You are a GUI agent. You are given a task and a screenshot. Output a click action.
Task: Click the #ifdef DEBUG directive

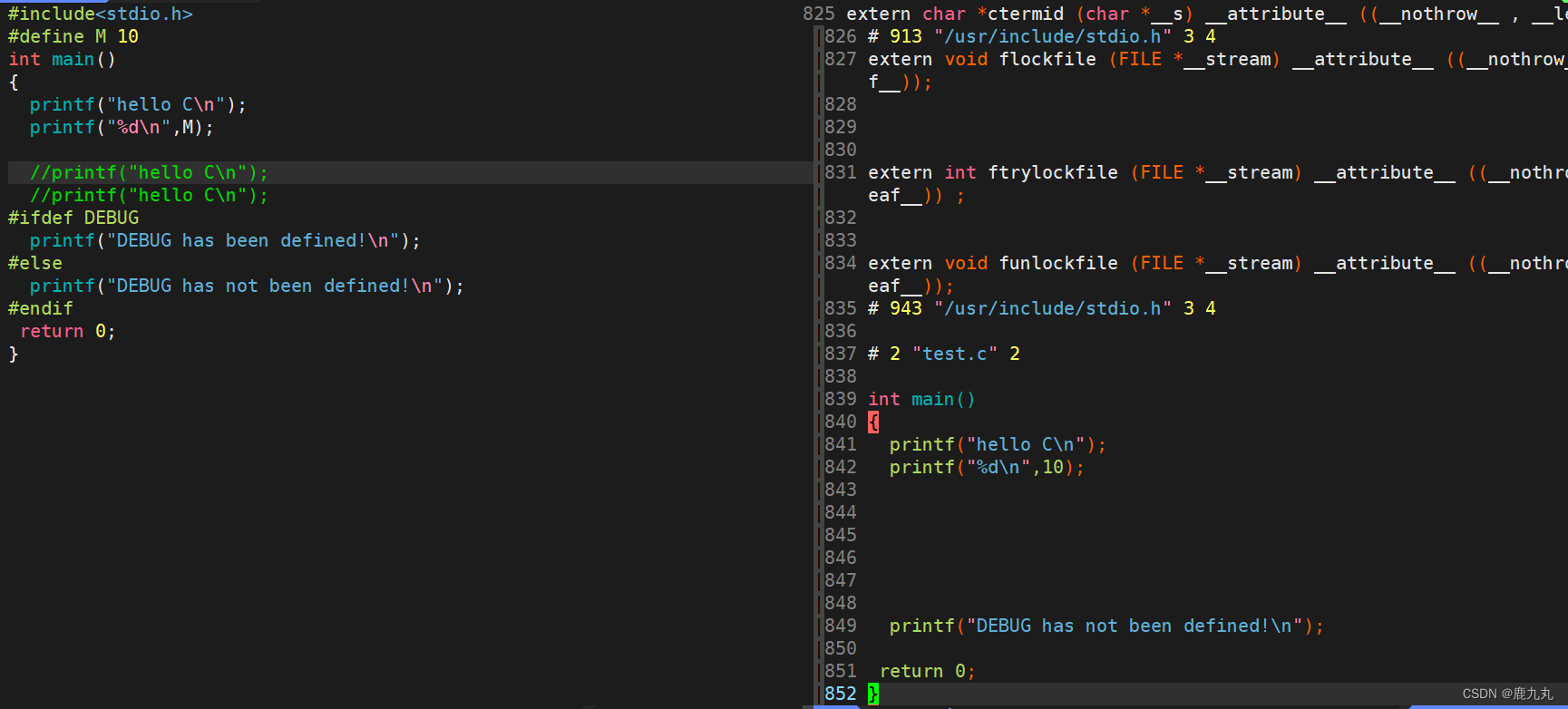73,218
